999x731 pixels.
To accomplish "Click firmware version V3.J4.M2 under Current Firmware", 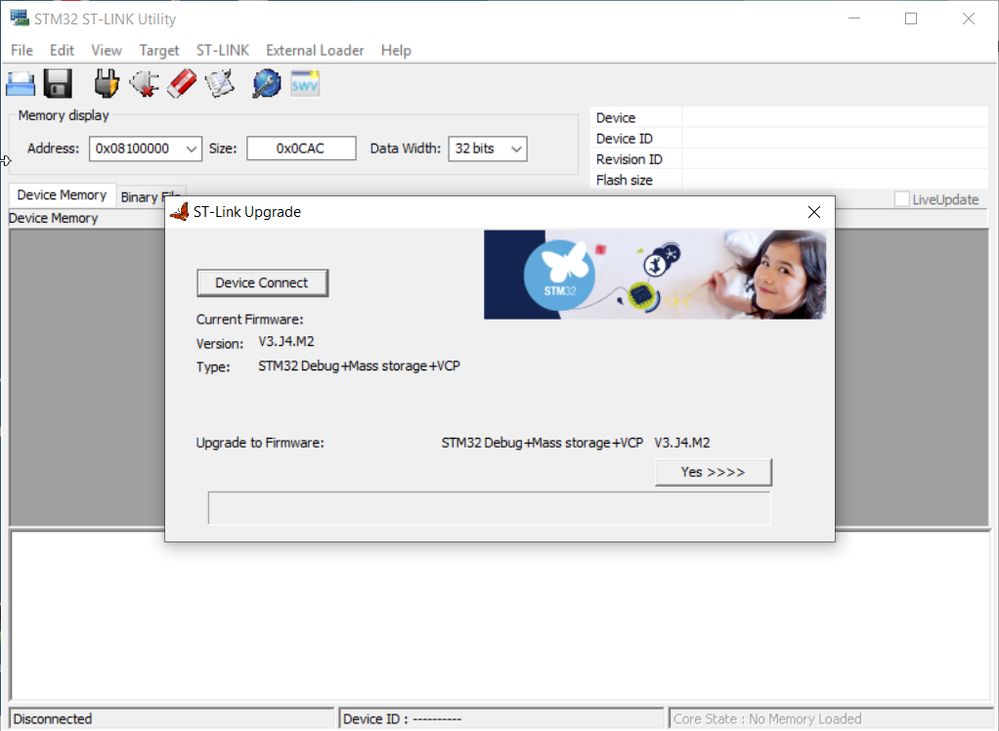I will [x=286, y=342].
